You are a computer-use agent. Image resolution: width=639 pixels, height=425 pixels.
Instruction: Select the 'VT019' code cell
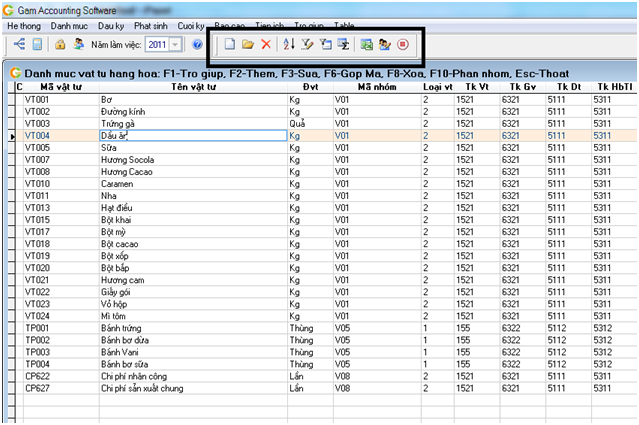(x=61, y=256)
